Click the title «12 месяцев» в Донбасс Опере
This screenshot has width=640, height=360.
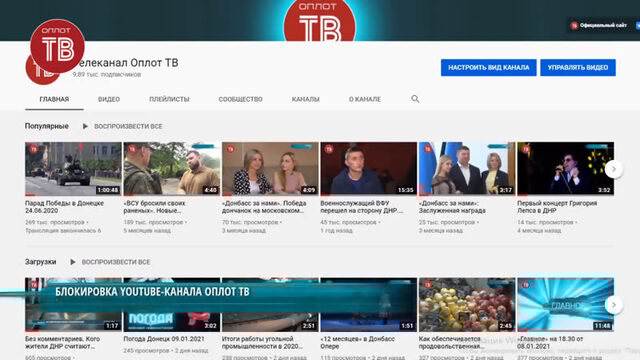click(358, 342)
